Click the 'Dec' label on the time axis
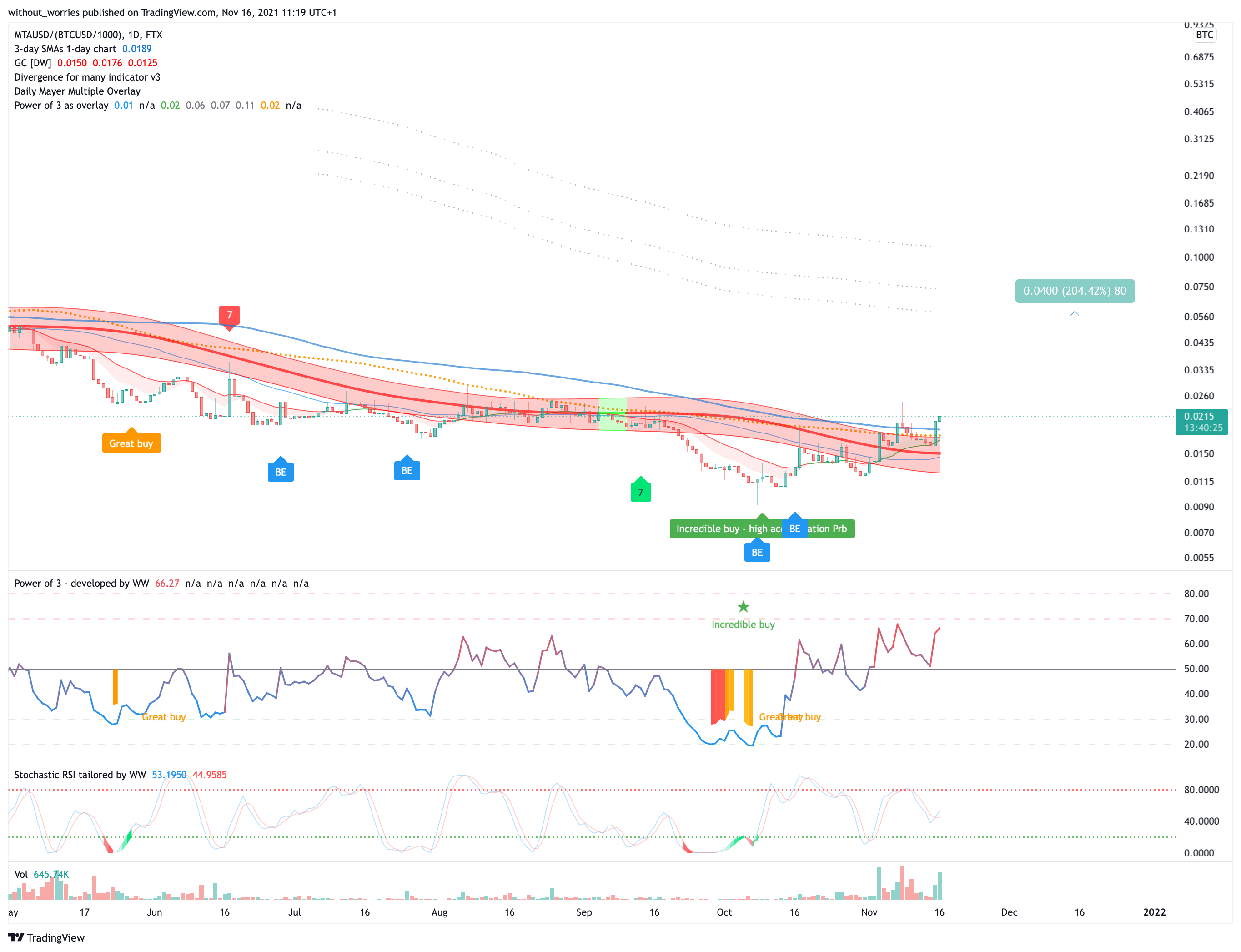The image size is (1241, 952). point(1009,912)
